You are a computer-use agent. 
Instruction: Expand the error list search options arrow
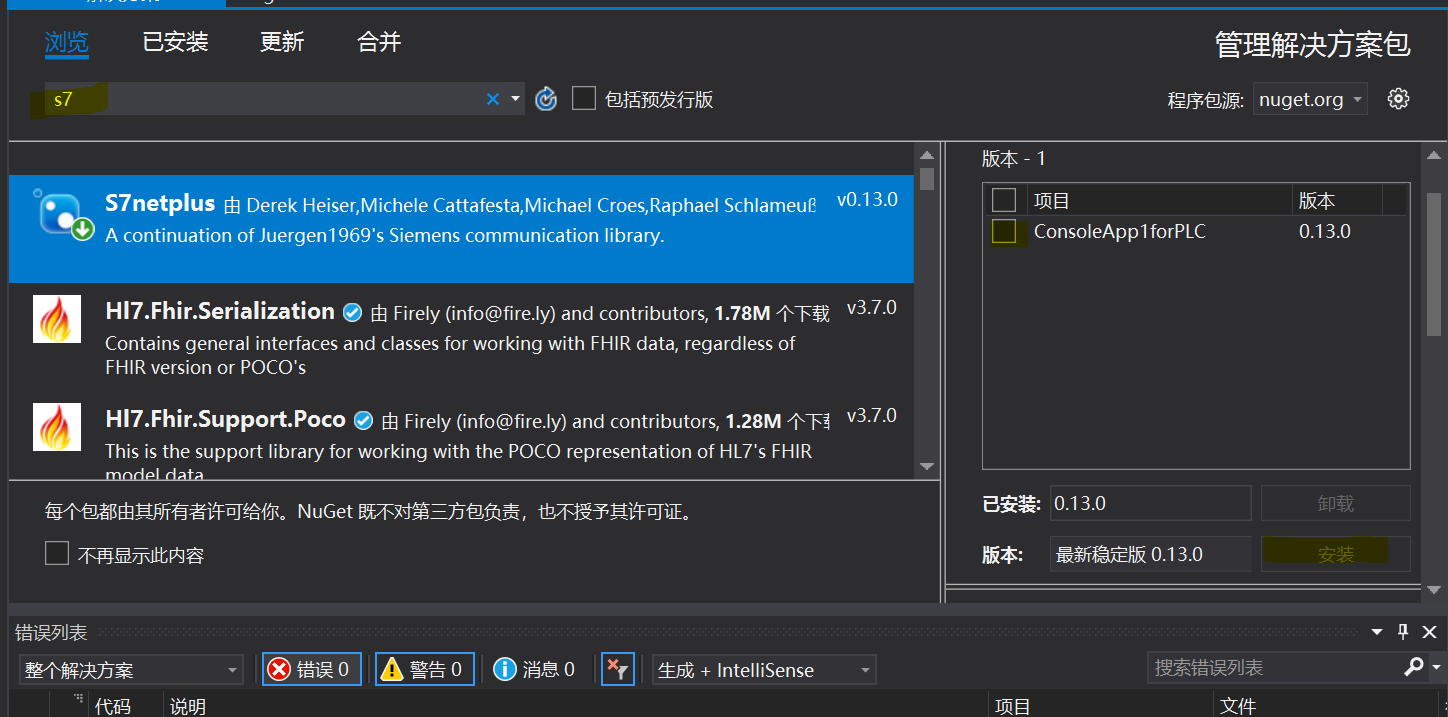(1437, 667)
